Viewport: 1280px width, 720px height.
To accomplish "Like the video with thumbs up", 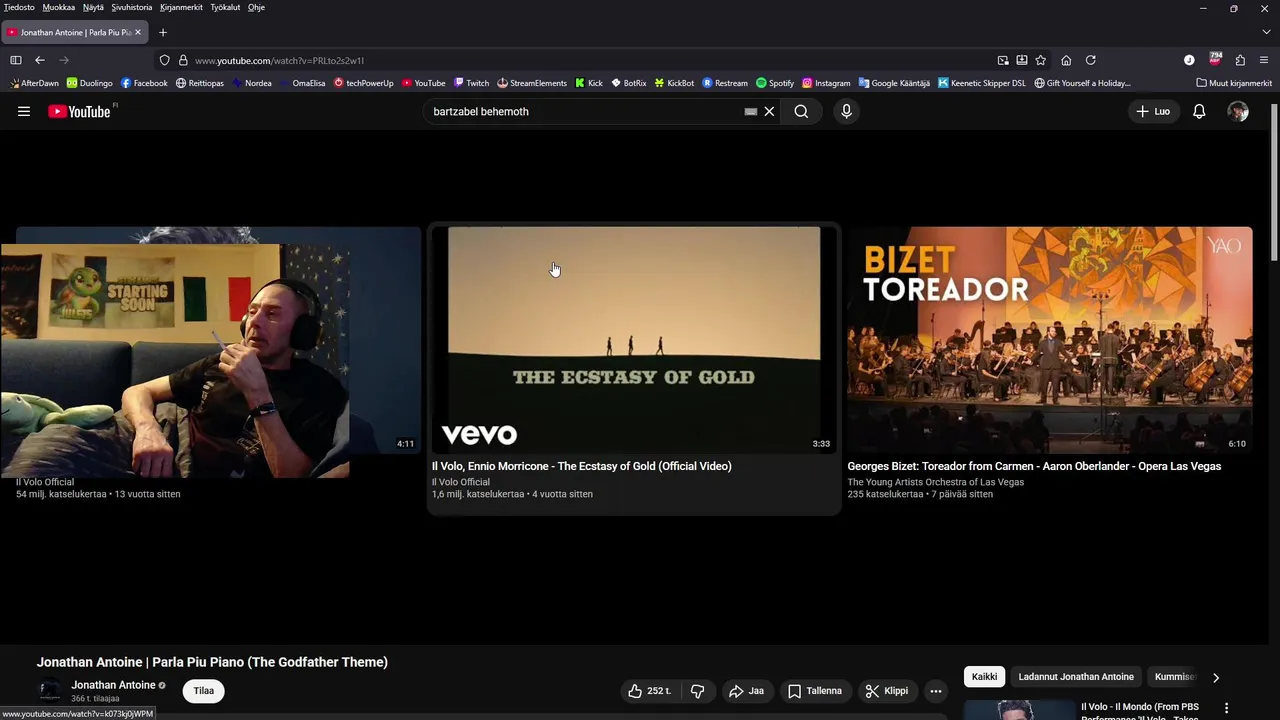I will pyautogui.click(x=649, y=691).
